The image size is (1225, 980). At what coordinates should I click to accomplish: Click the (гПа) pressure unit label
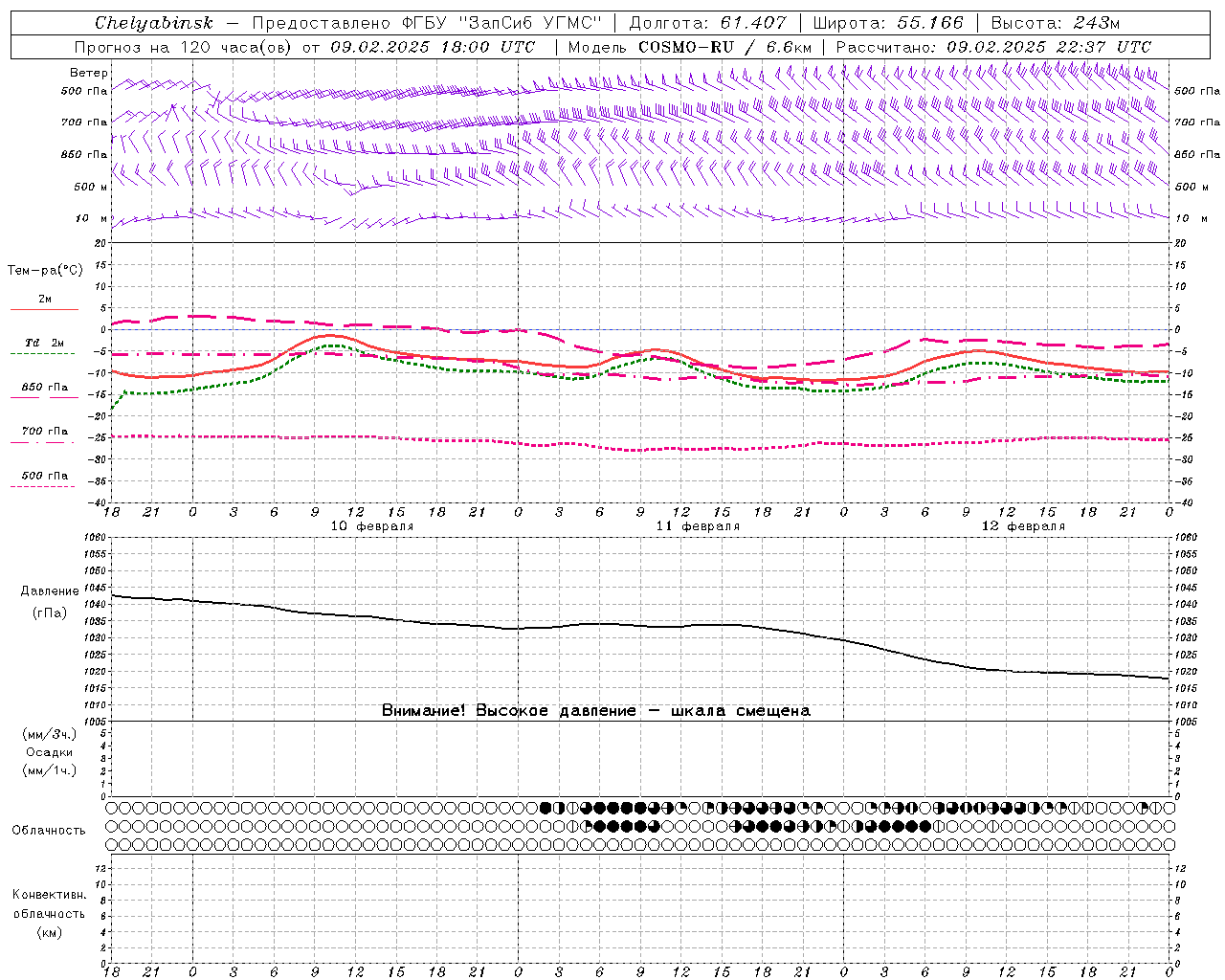(50, 612)
